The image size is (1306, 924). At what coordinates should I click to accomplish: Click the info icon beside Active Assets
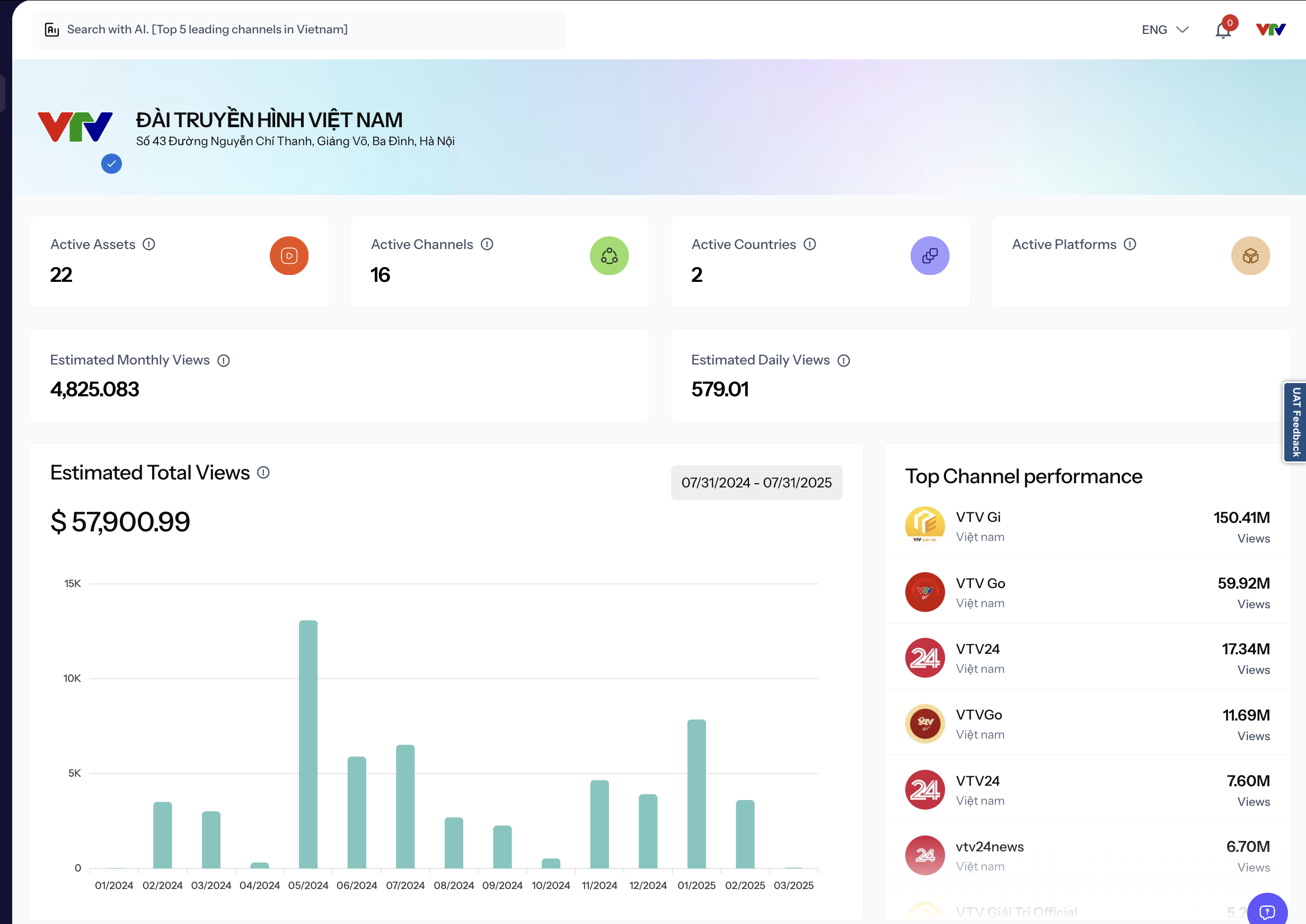pos(149,244)
